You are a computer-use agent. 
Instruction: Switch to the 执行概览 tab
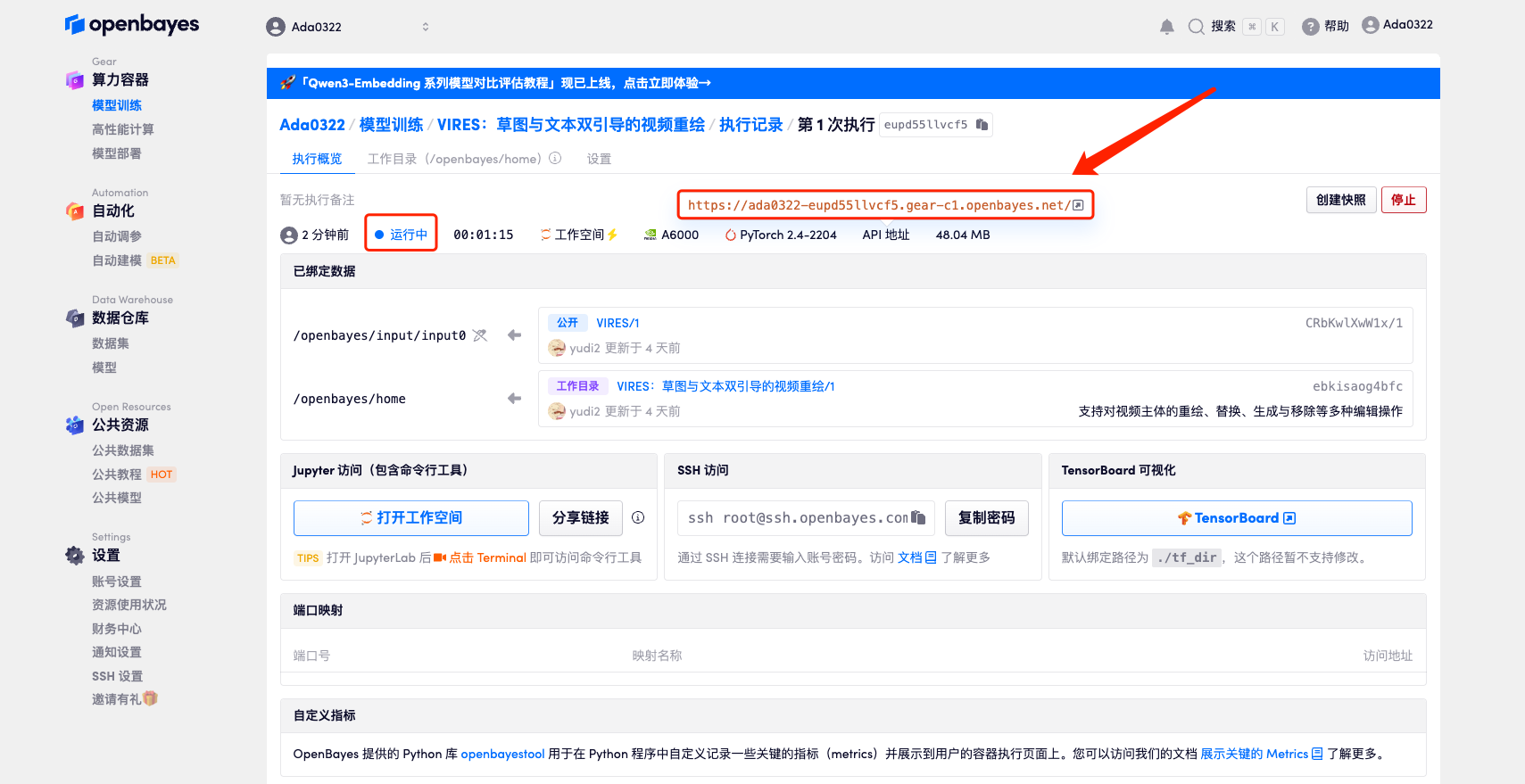click(317, 159)
